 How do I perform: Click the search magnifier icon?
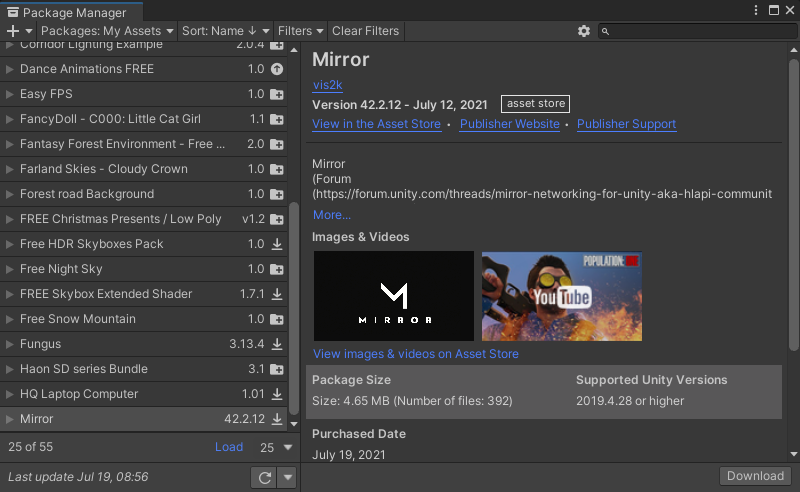[605, 32]
